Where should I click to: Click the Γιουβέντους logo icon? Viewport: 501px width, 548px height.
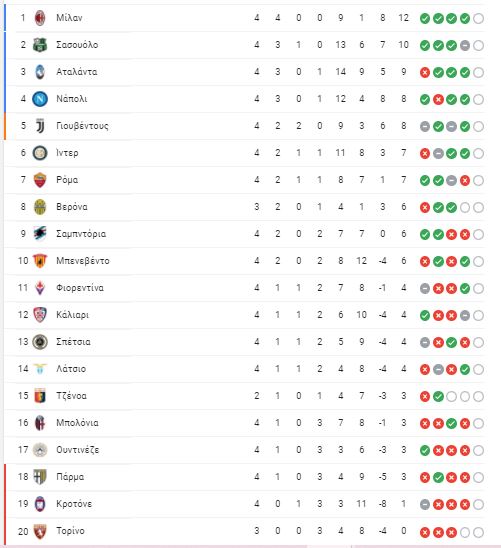[x=40, y=126]
